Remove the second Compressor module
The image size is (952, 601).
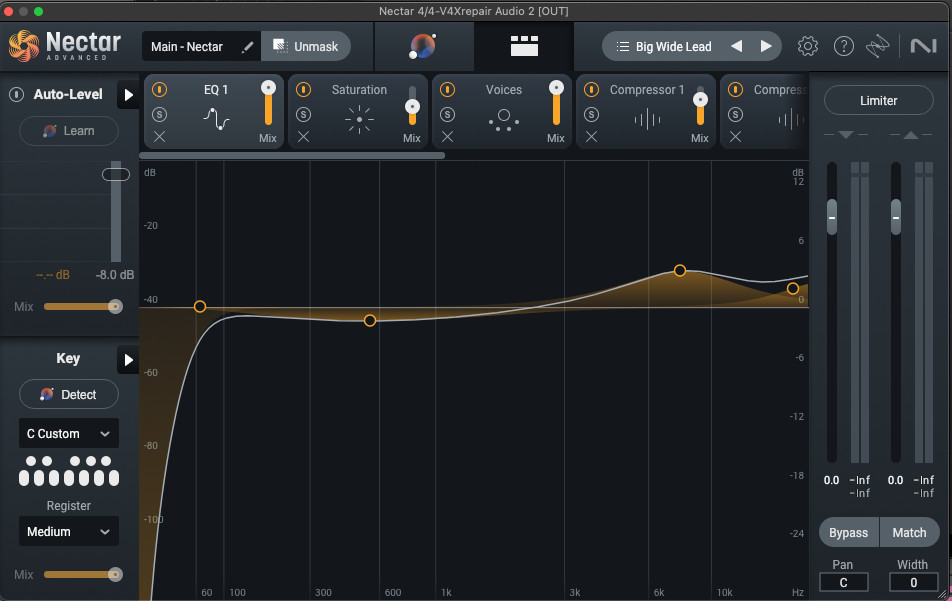tap(735, 137)
